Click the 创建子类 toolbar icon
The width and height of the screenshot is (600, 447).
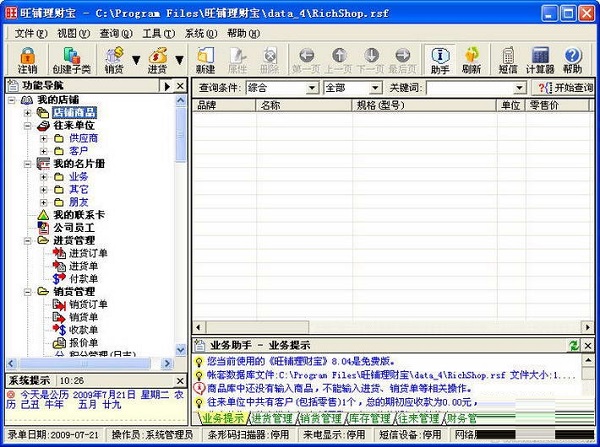tap(72, 60)
